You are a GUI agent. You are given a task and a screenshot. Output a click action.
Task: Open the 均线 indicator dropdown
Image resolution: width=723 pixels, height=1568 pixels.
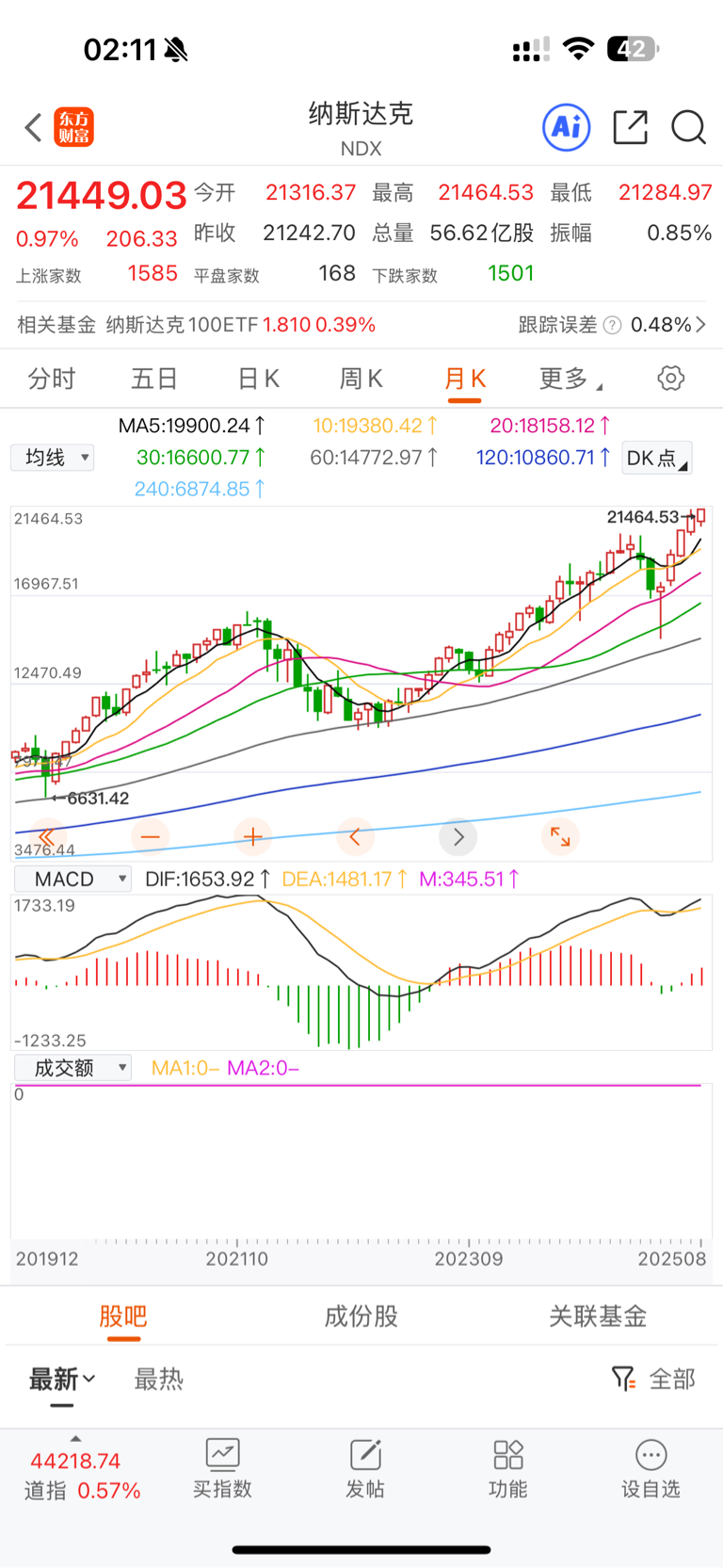(x=53, y=458)
